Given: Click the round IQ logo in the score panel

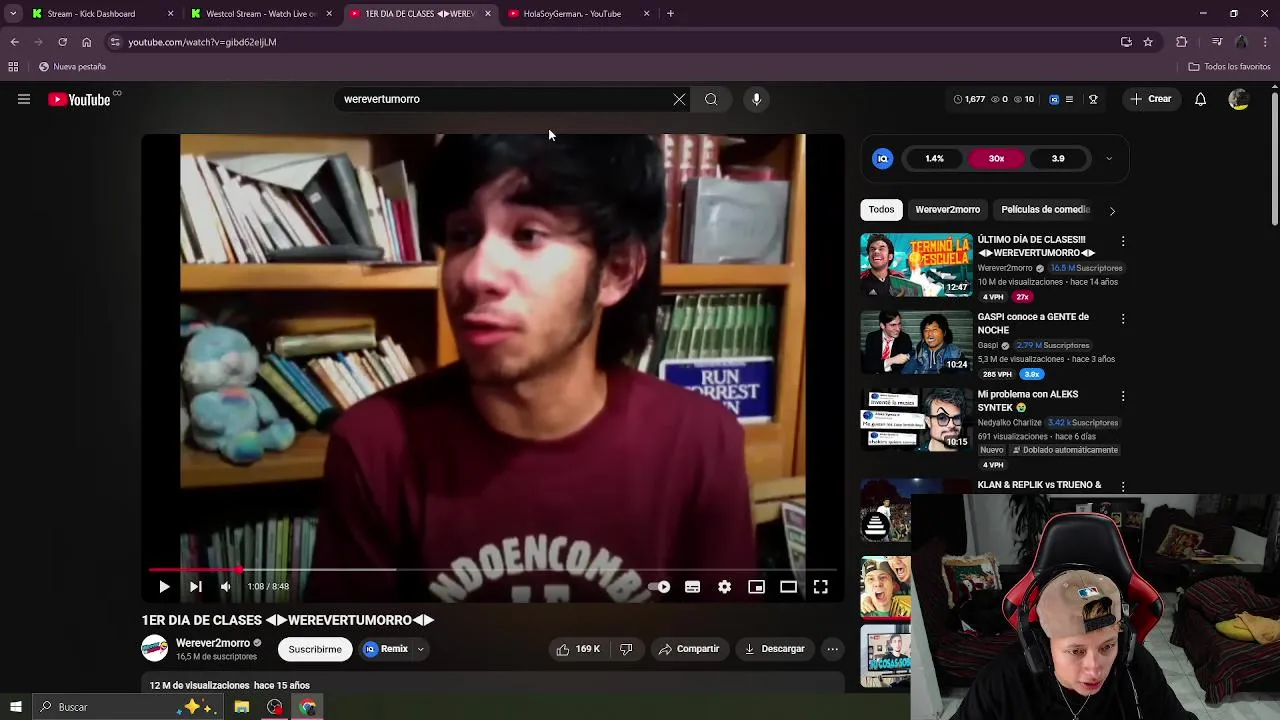Looking at the screenshot, I should pyautogui.click(x=882, y=158).
